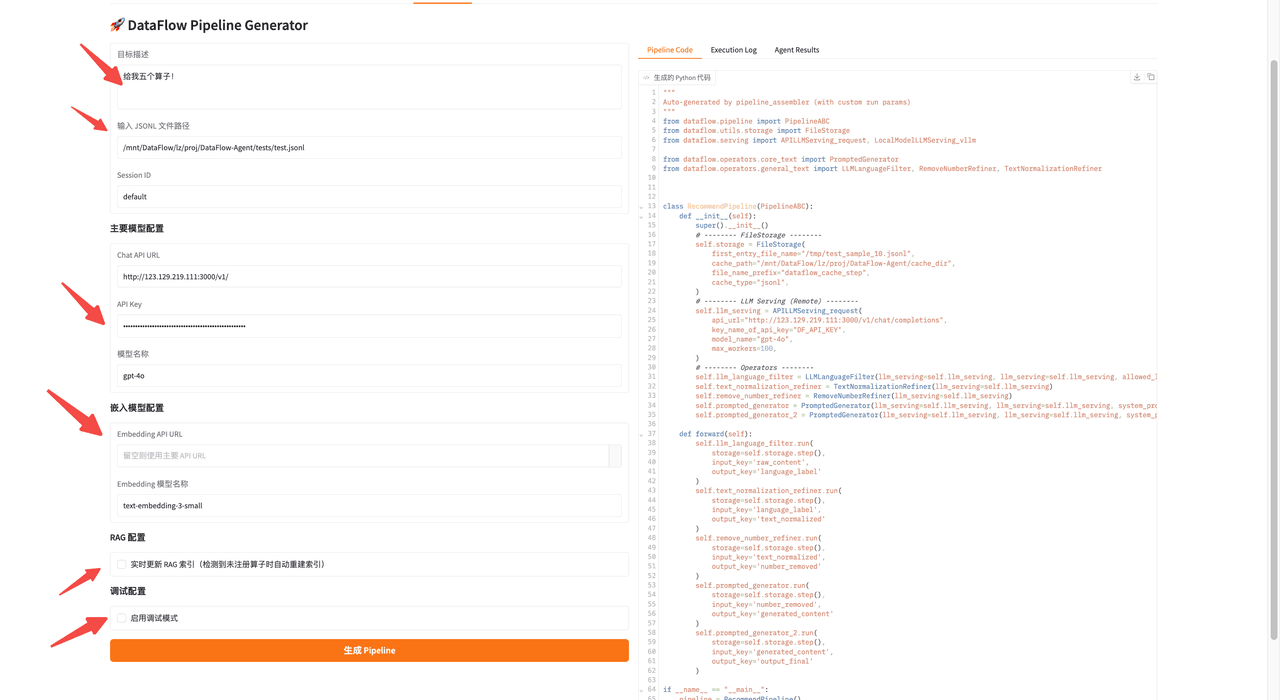1280x700 pixels.
Task: Download the generated Python code
Action: tap(1137, 77)
